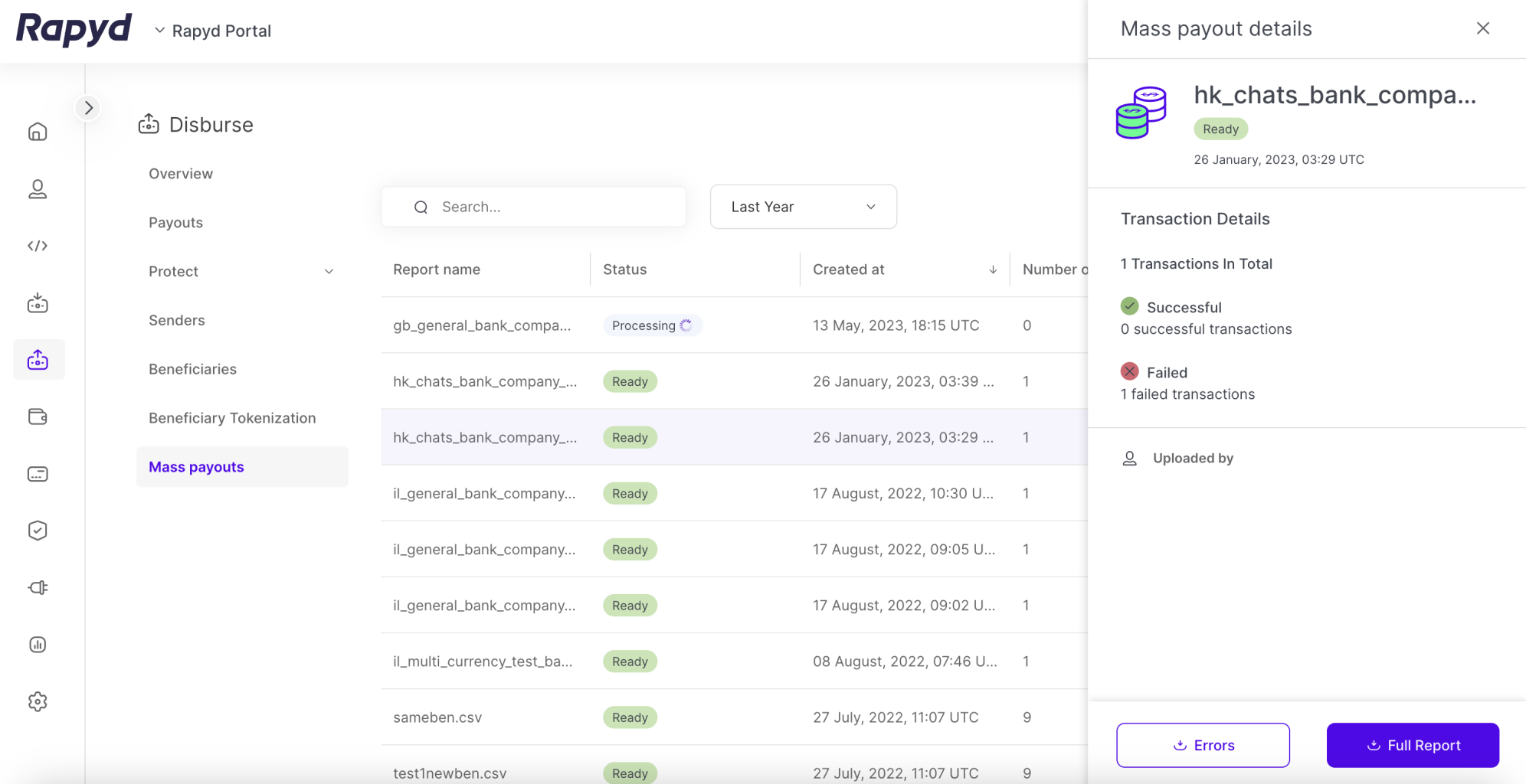Expand the Protect submenu
This screenshot has height=784, width=1526.
329,272
